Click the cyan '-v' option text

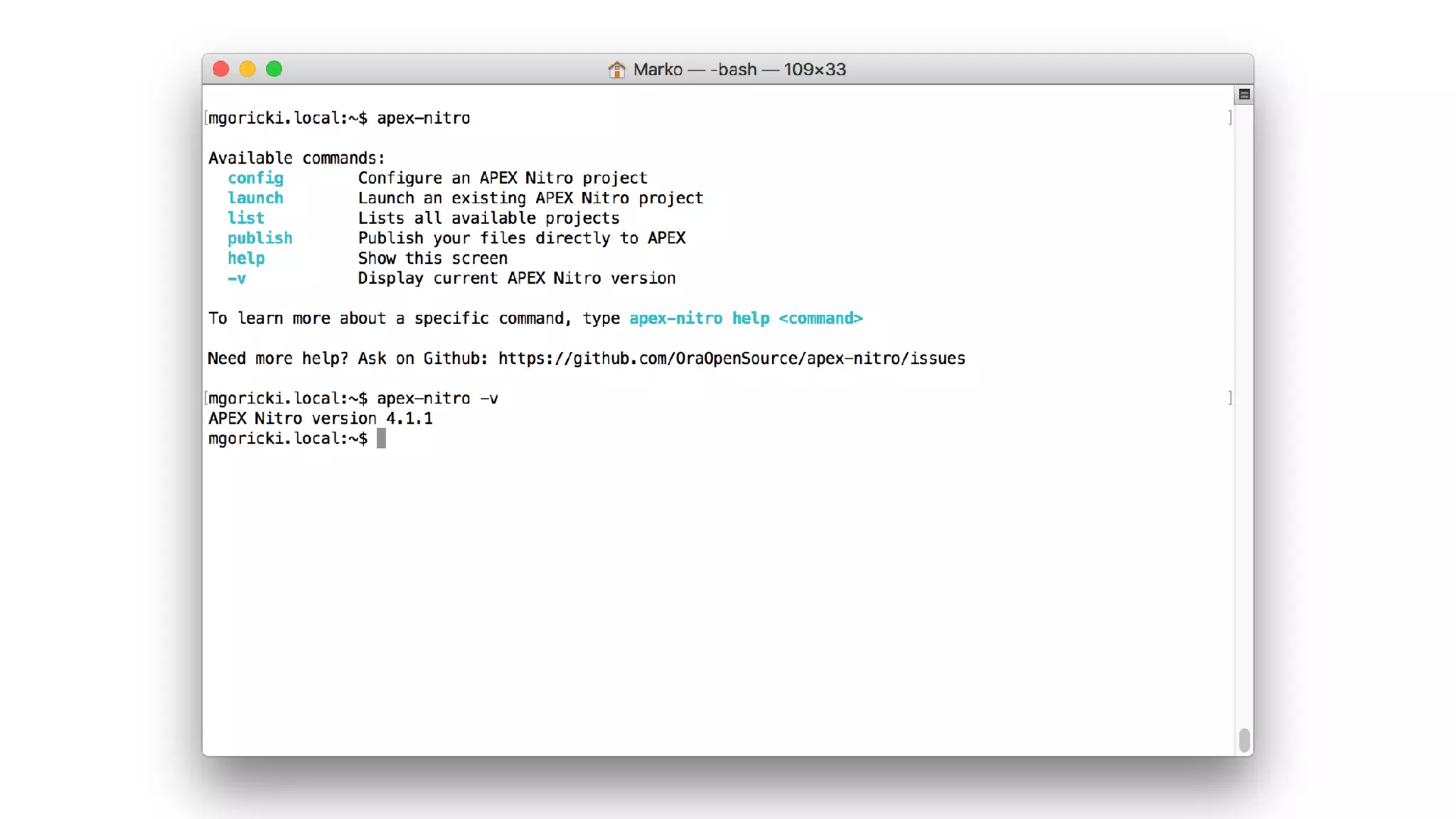click(x=237, y=278)
